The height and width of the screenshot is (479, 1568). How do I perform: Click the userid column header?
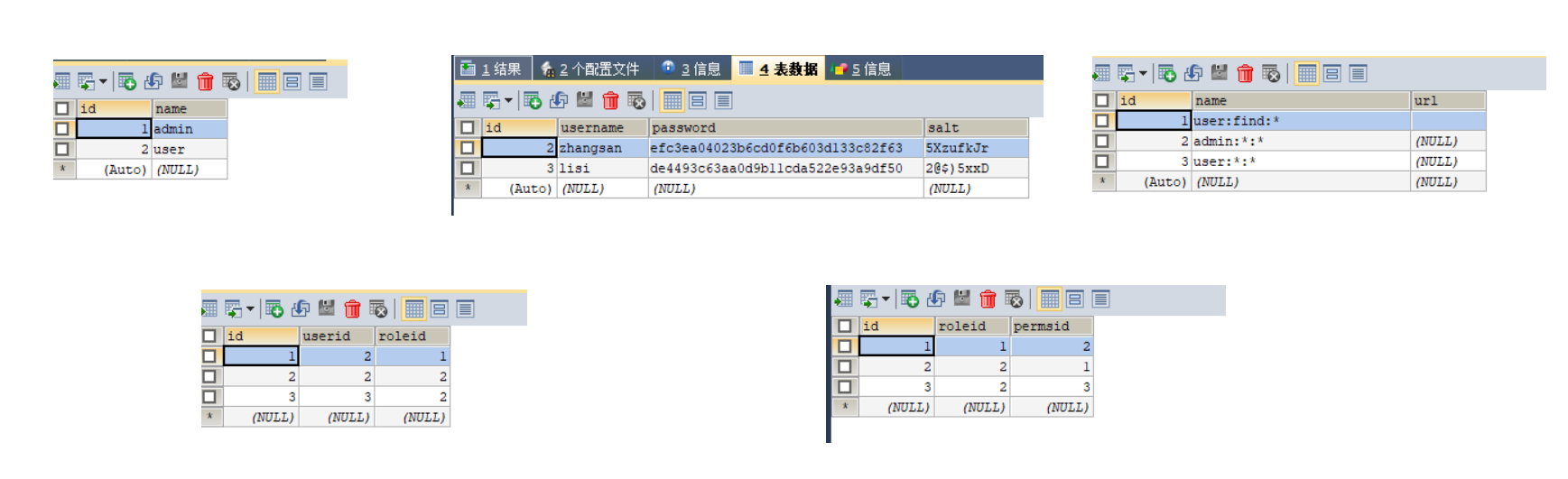[x=337, y=336]
